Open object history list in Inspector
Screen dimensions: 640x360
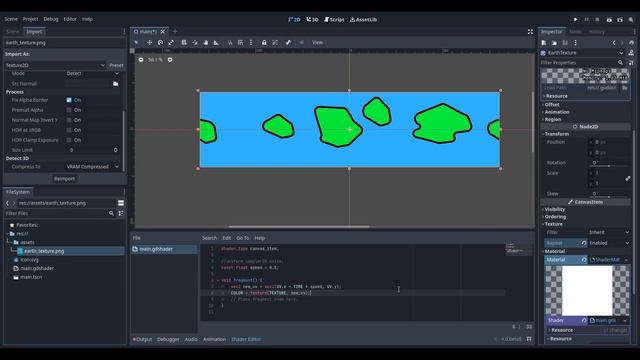[631, 42]
